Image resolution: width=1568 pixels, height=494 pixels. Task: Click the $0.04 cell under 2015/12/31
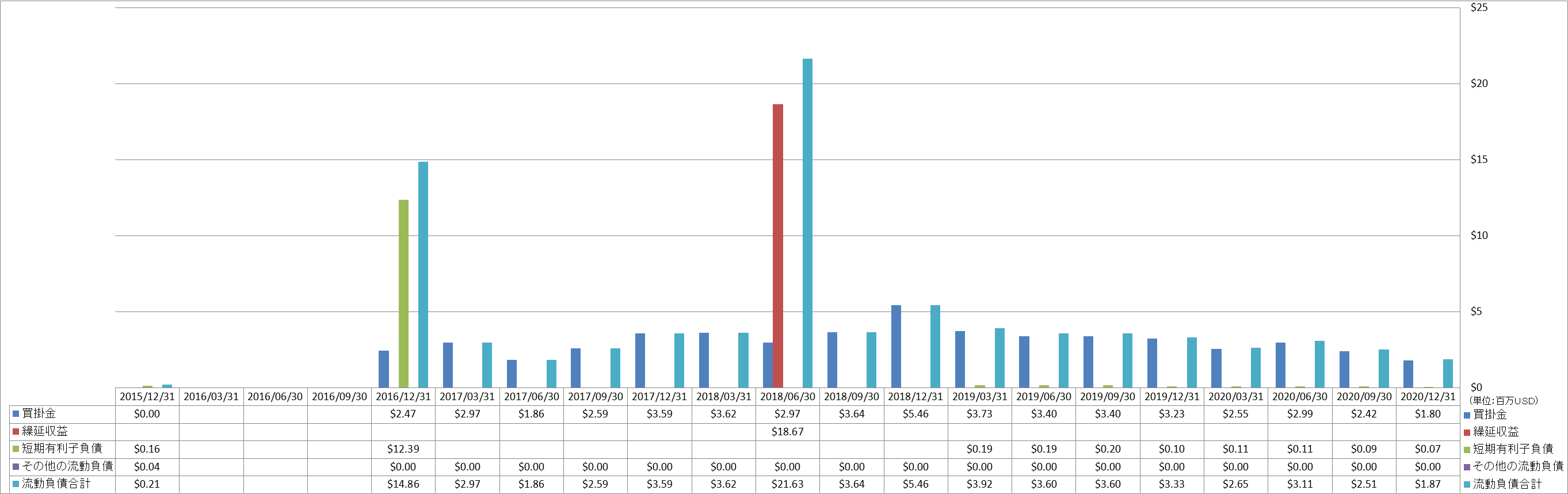[147, 466]
